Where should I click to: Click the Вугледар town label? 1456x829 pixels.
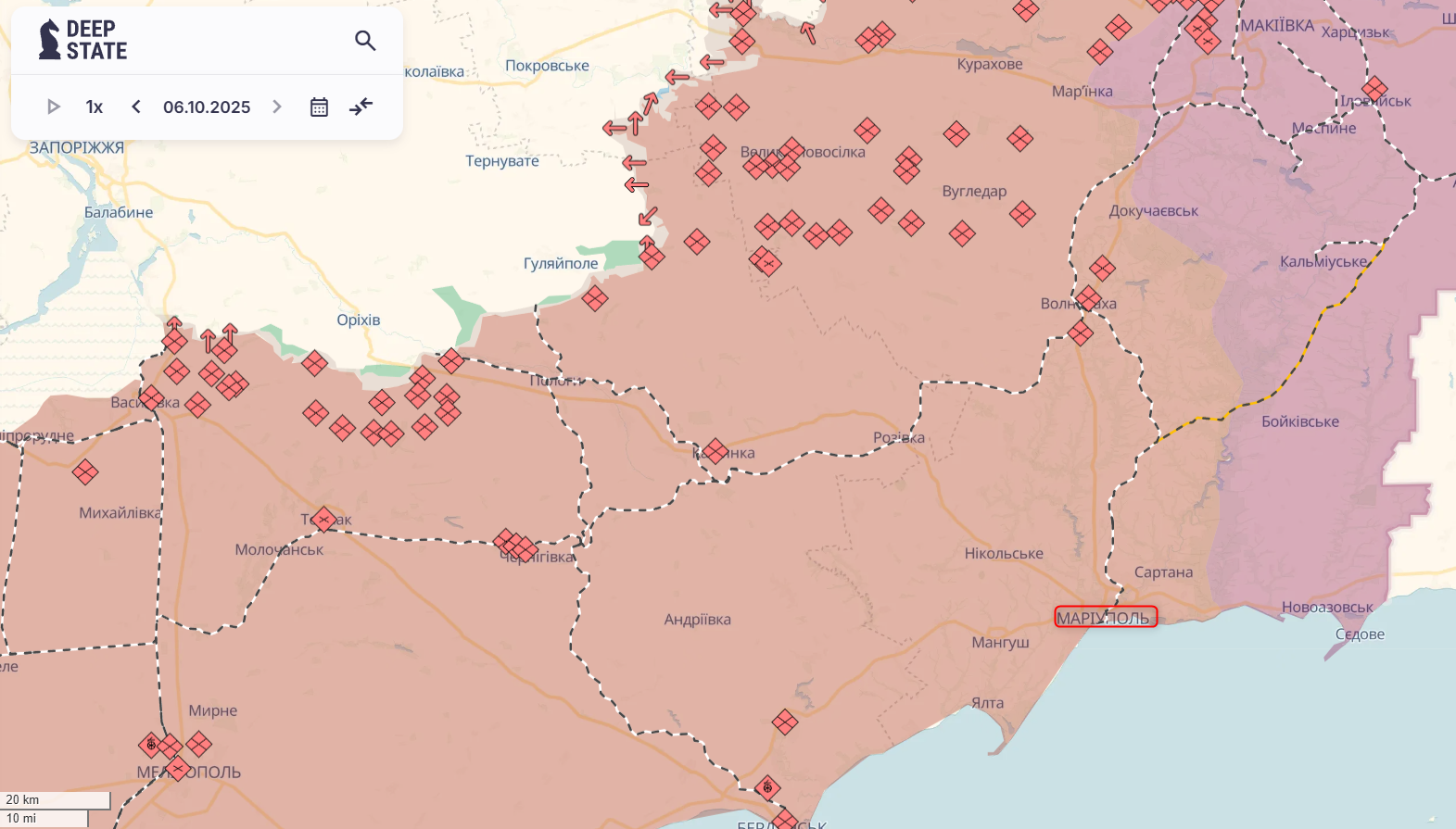click(x=974, y=191)
